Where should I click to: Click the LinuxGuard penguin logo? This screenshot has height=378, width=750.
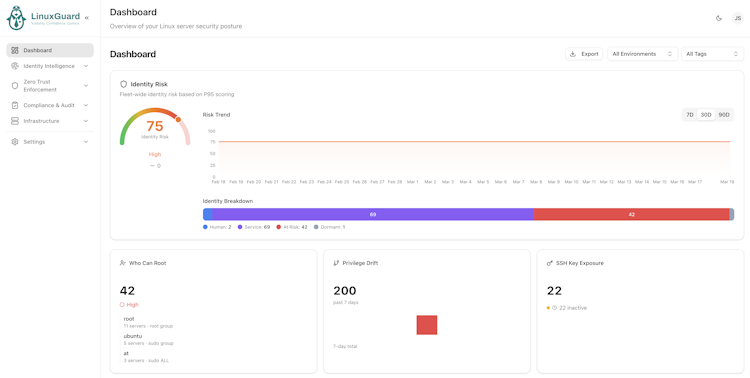tap(16, 18)
